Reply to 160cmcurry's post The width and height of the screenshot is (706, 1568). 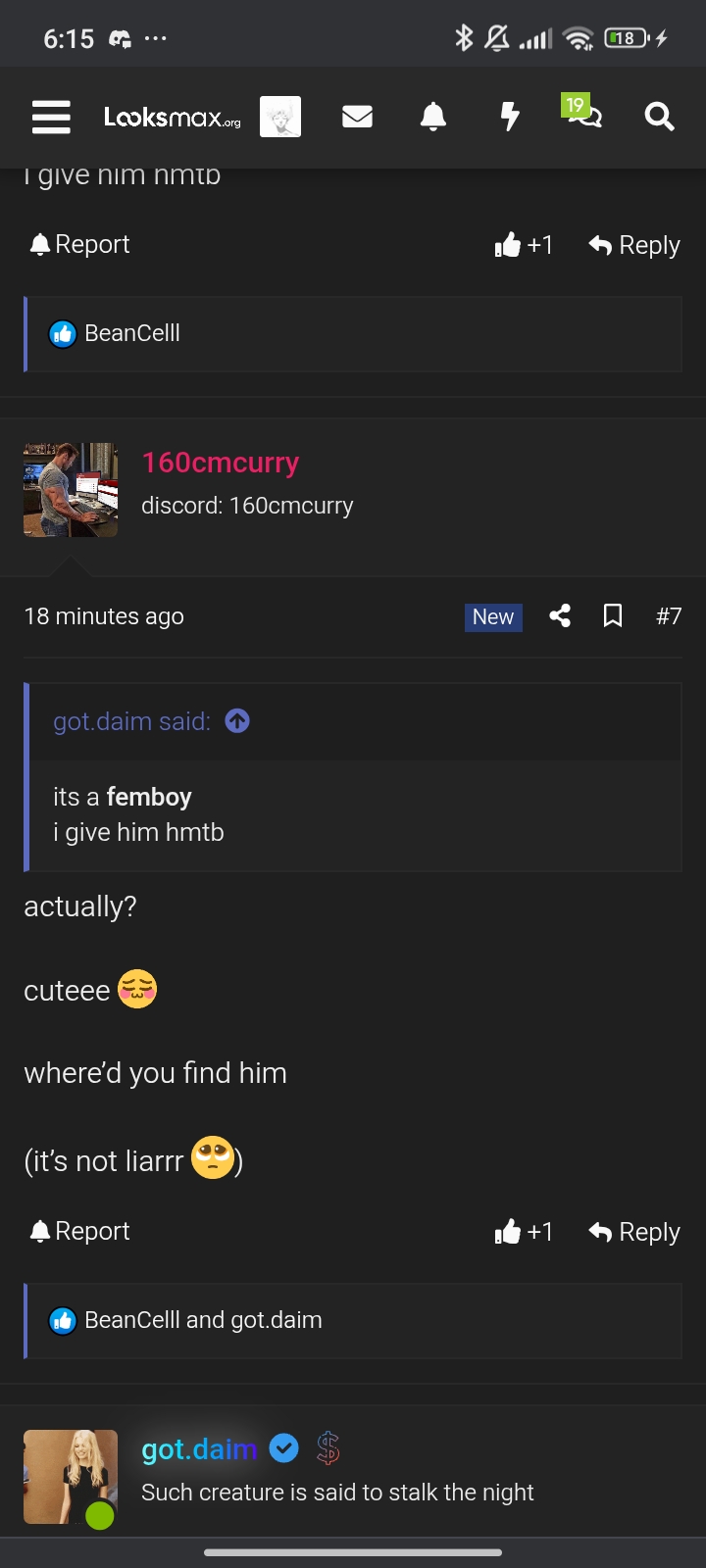pos(634,1232)
